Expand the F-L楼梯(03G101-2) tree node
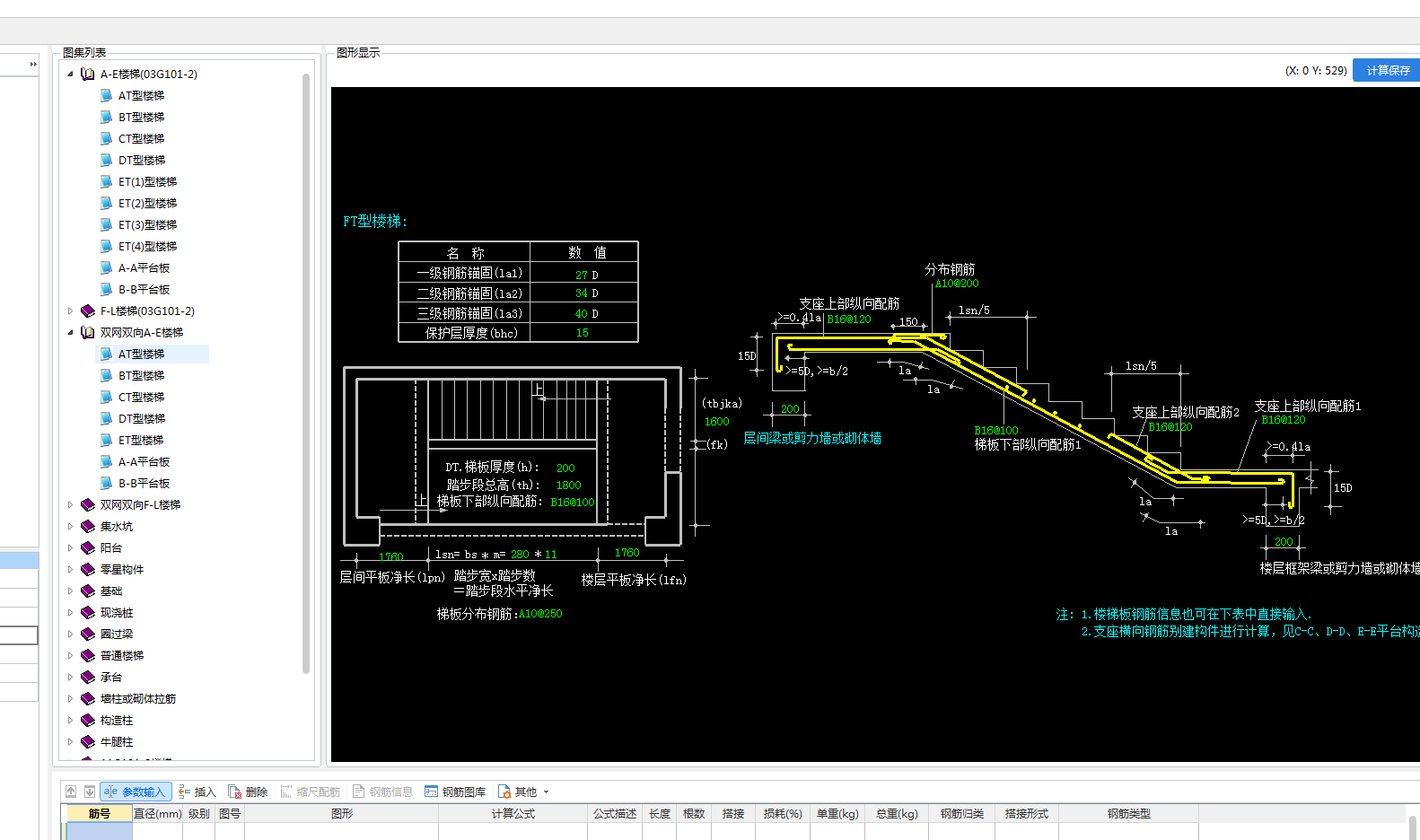Image resolution: width=1420 pixels, height=840 pixels. [x=70, y=311]
